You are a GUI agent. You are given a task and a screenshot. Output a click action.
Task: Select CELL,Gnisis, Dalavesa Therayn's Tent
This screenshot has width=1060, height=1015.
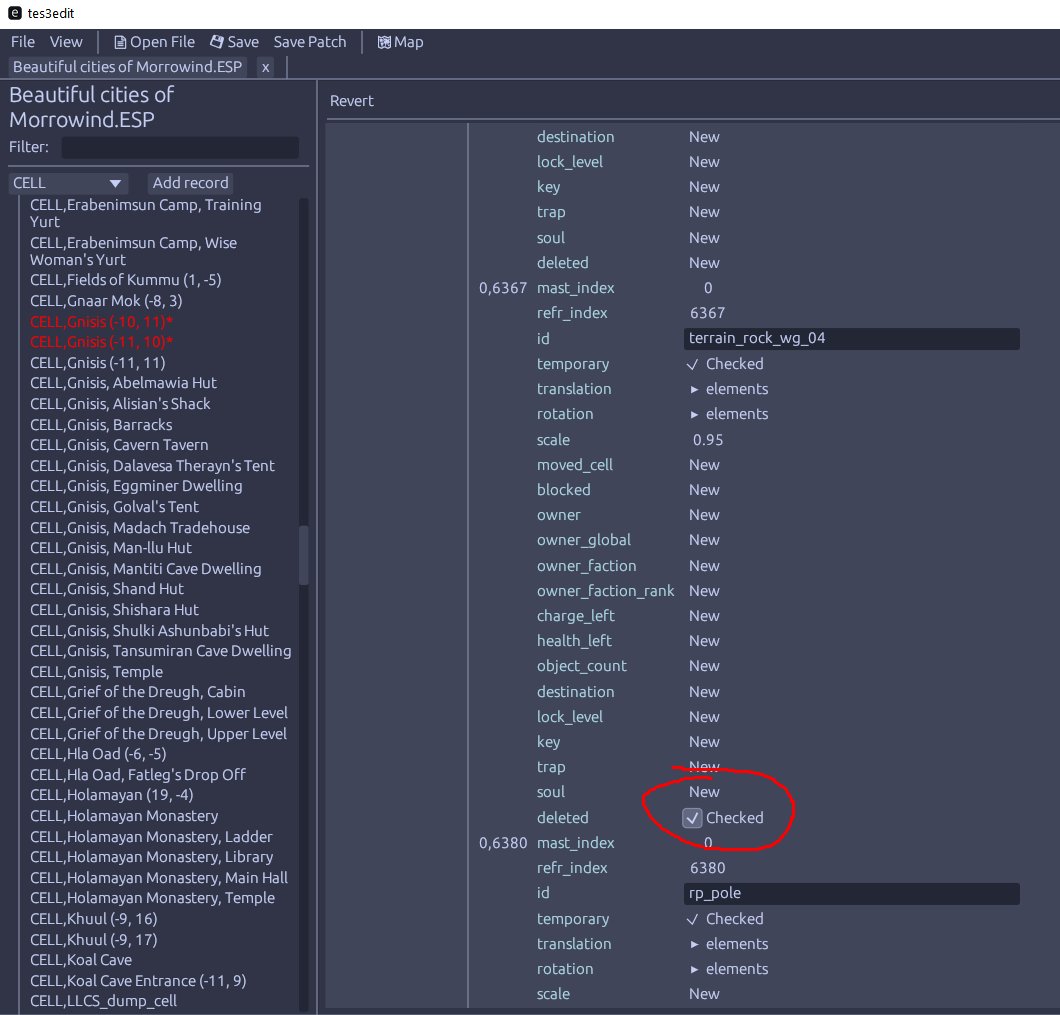tap(152, 466)
